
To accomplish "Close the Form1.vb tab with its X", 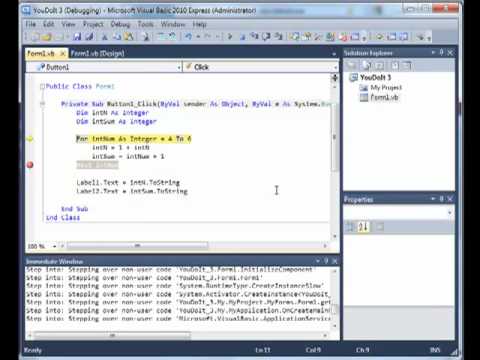I will pos(62,53).
